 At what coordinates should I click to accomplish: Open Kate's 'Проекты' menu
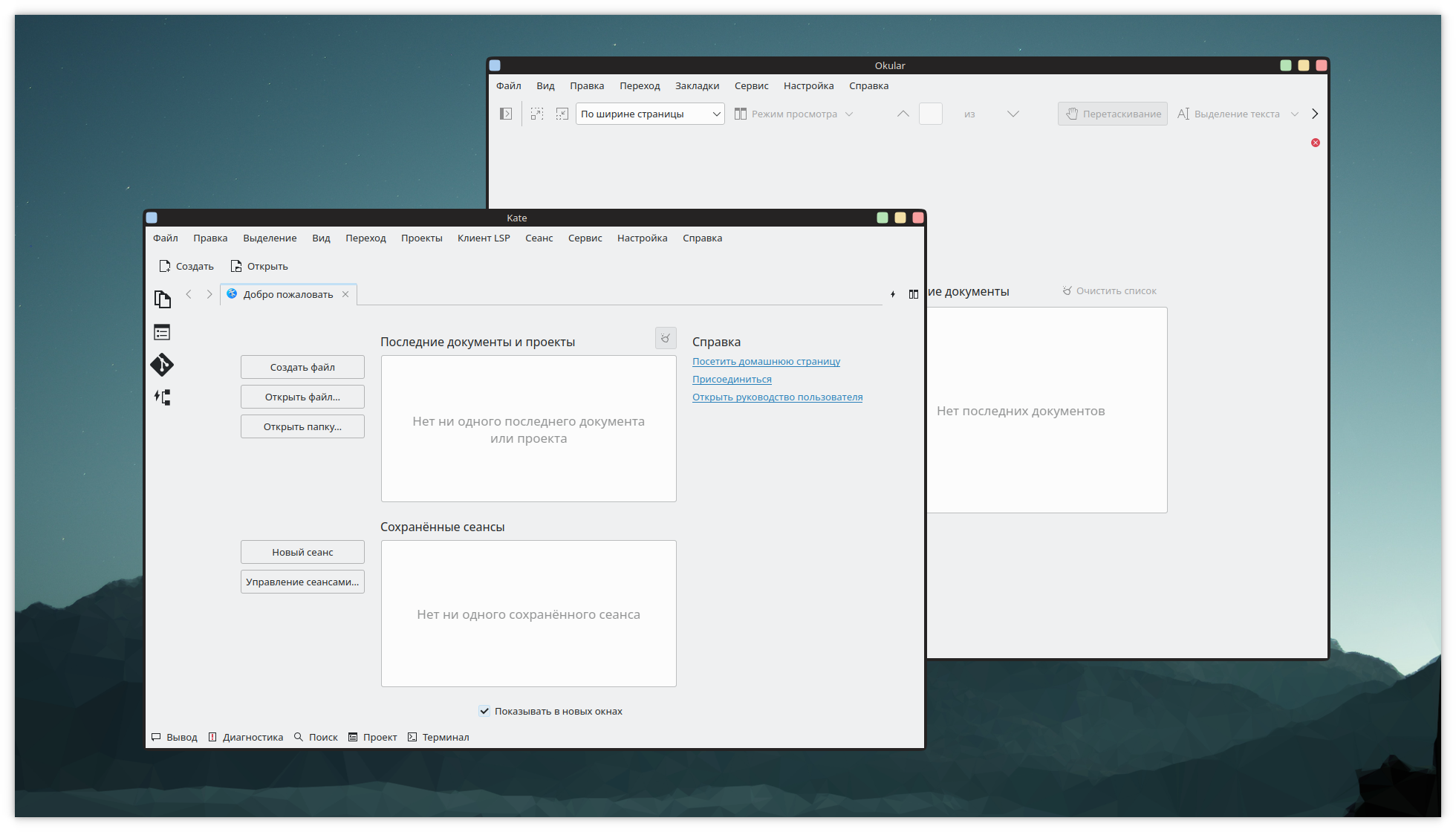422,238
